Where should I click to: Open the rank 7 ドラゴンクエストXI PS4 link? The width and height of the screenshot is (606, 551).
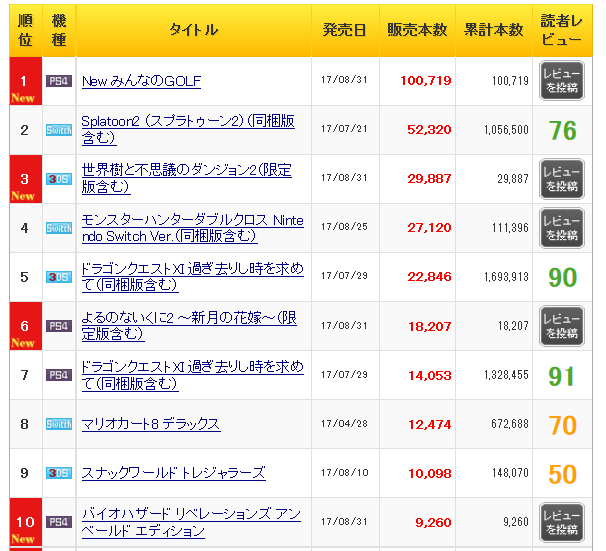192,374
